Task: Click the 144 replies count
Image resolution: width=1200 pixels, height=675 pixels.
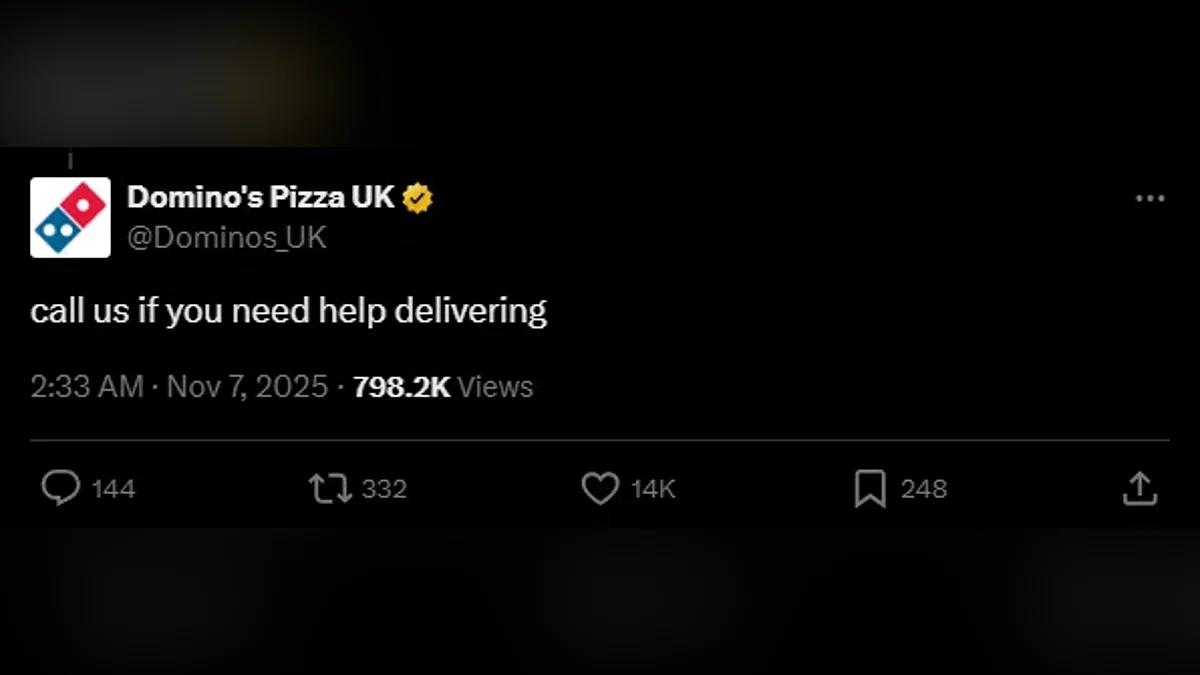Action: click(x=114, y=489)
